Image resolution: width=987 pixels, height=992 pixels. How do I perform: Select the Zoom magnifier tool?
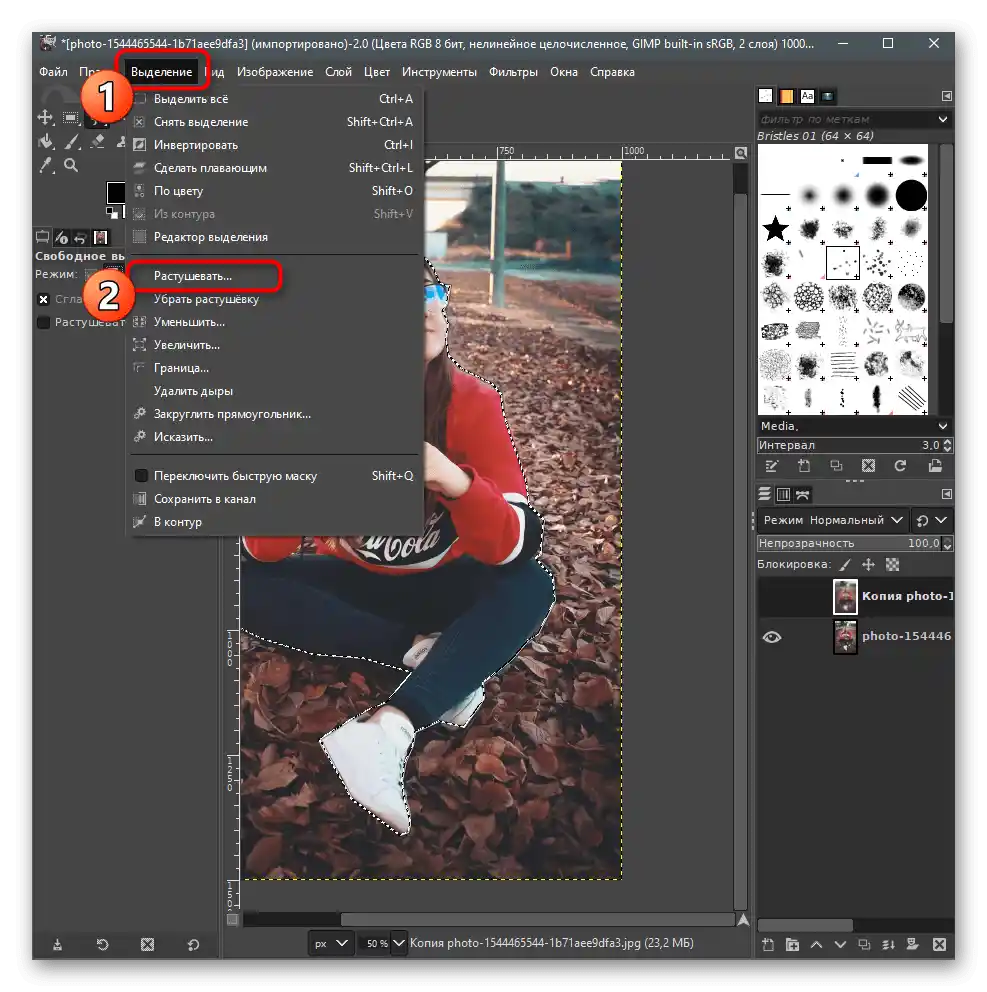coord(71,165)
